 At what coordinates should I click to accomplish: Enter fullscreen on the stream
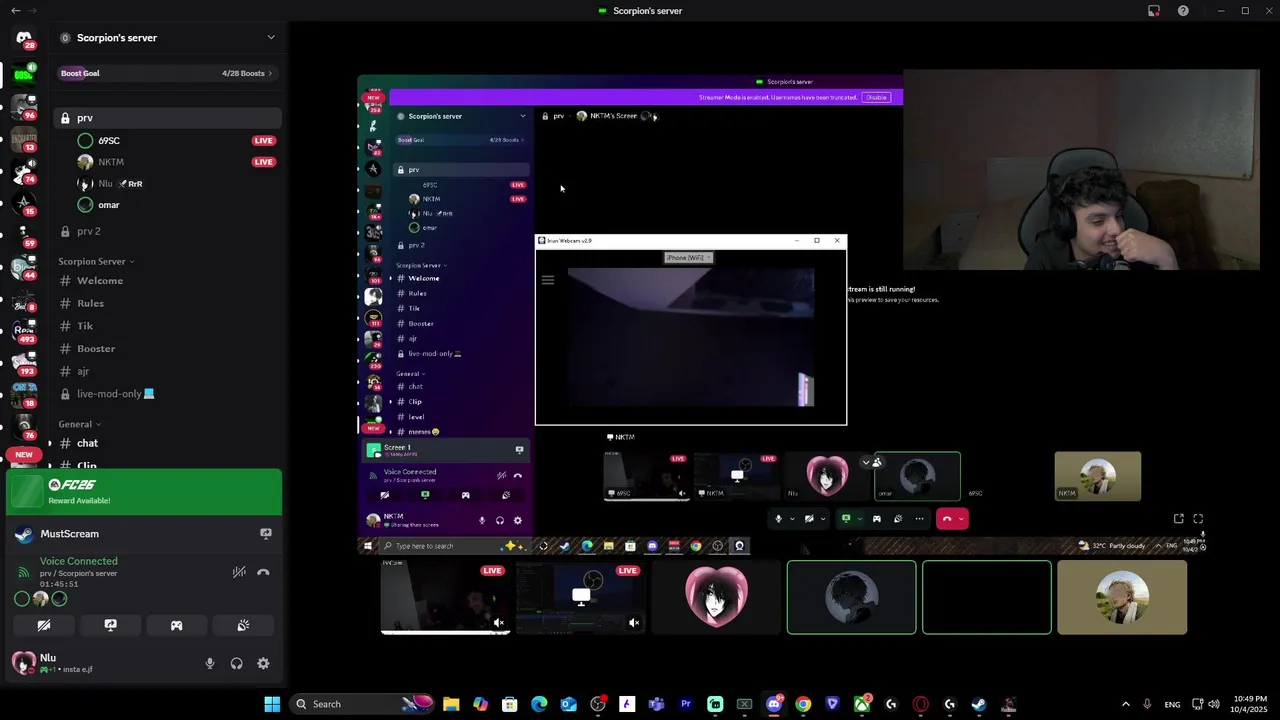click(x=1198, y=519)
